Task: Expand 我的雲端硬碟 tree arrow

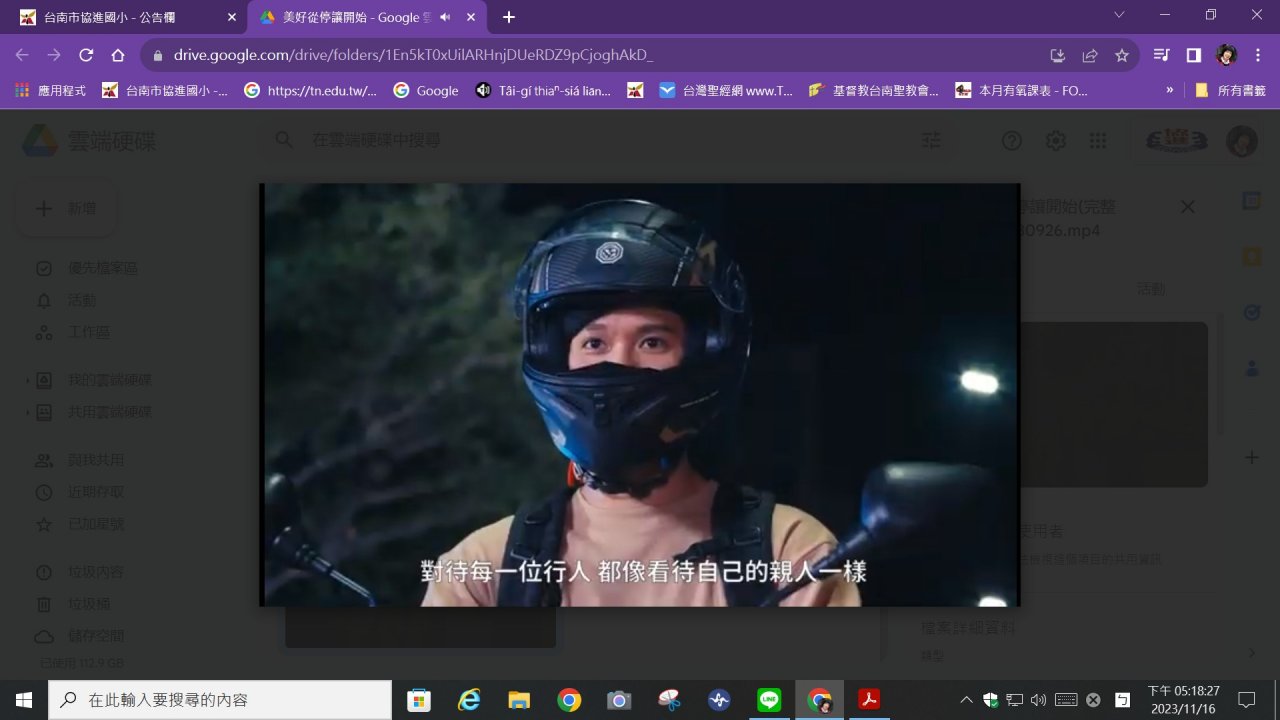Action: (x=27, y=381)
